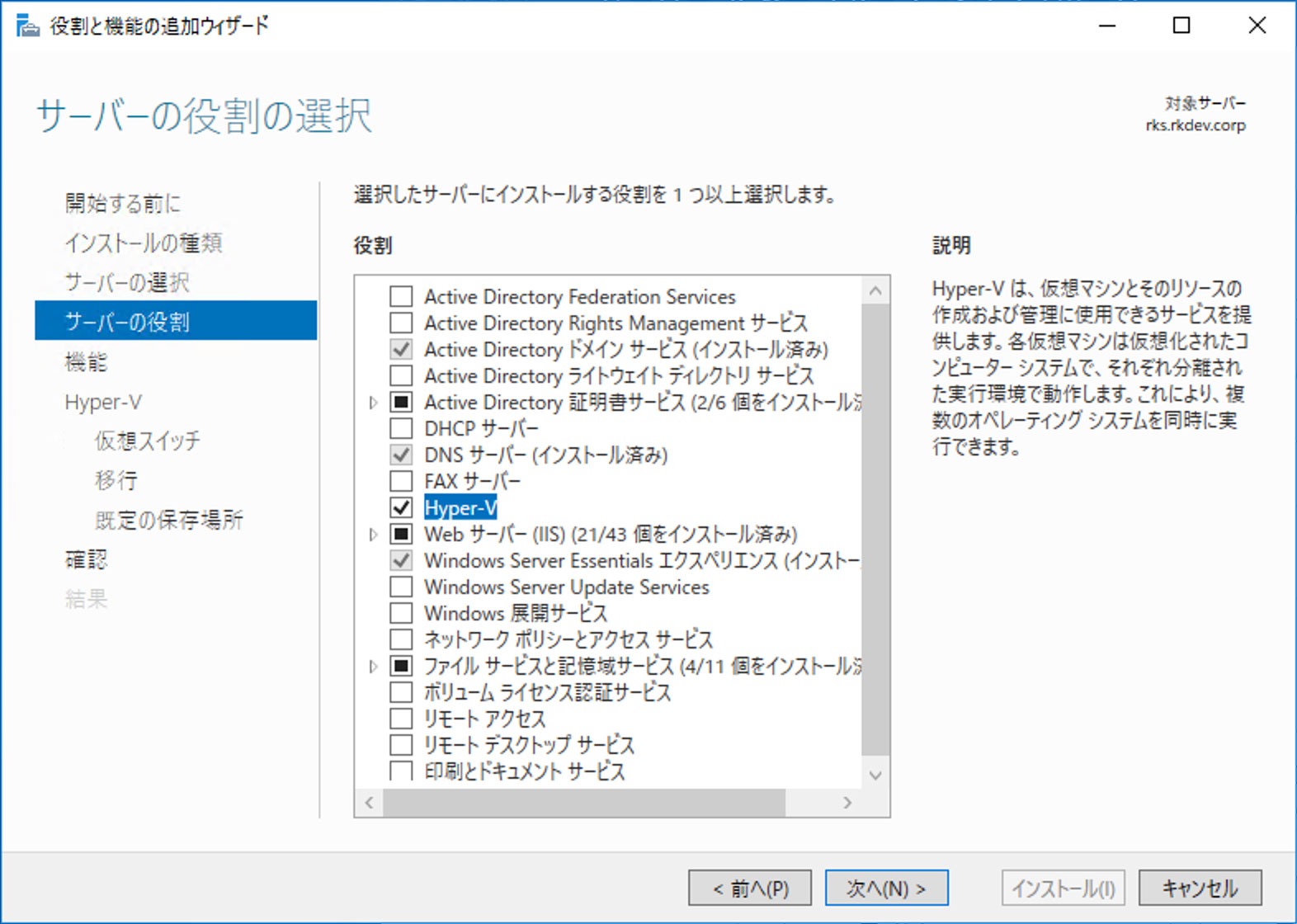This screenshot has width=1297, height=924.
Task: Click the 前へ(P) button
Action: pos(750,889)
